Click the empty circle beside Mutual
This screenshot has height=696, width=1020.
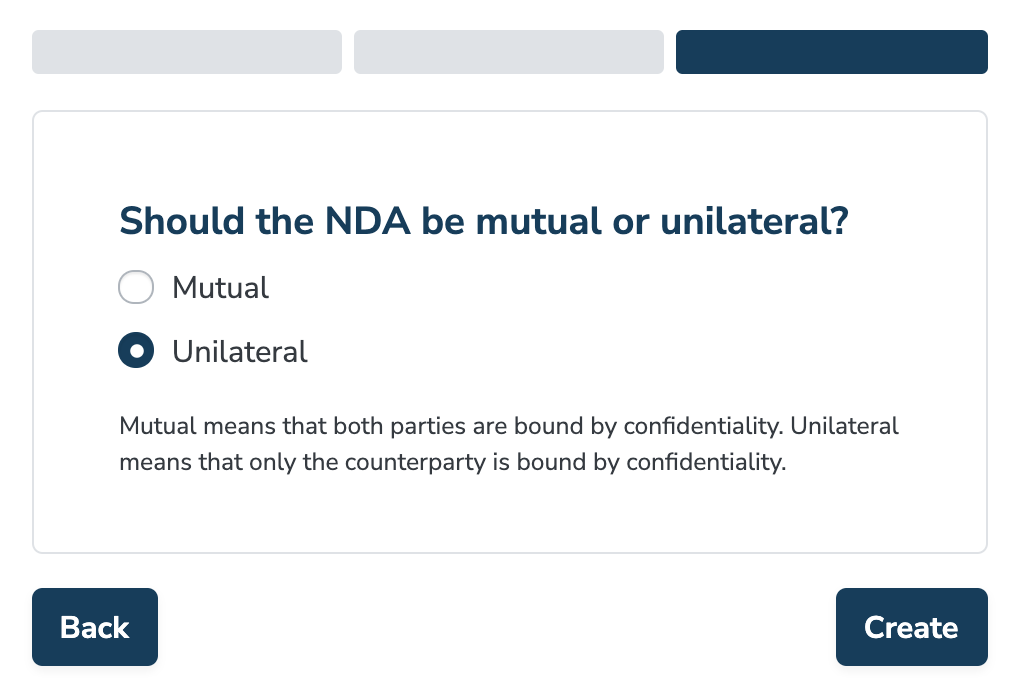pos(136,288)
